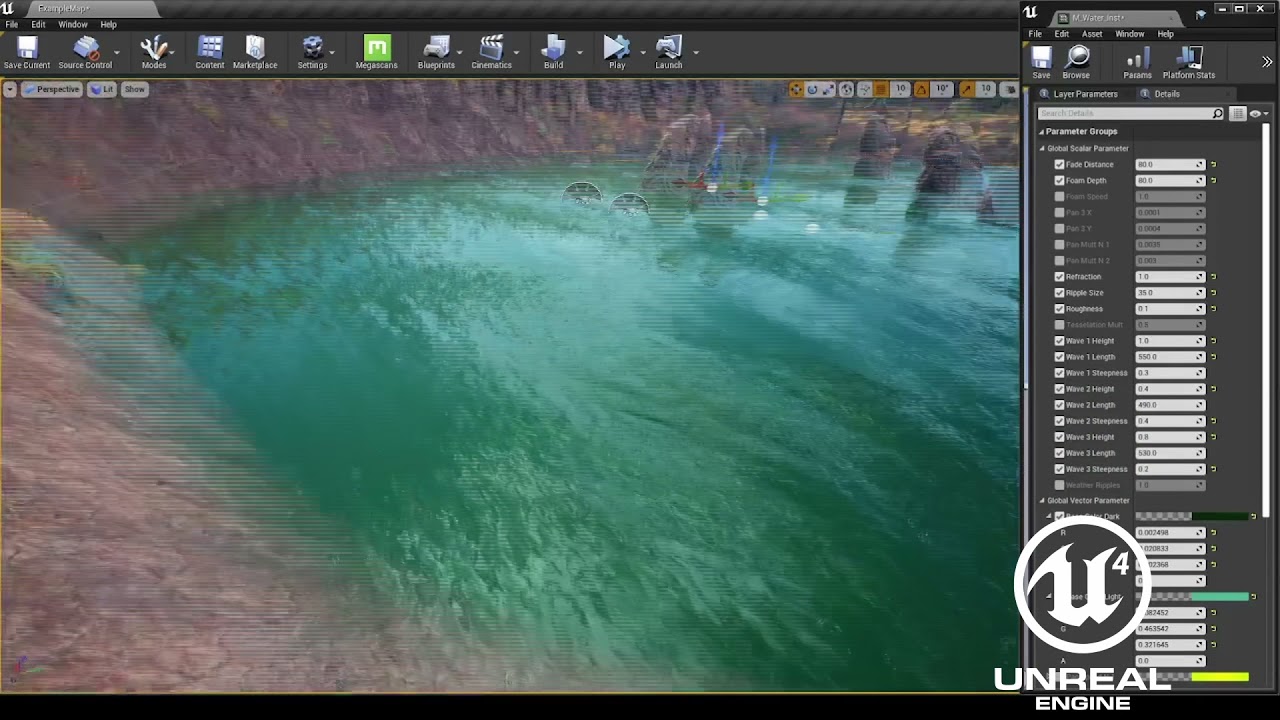The height and width of the screenshot is (720, 1280).
Task: Click the Search Details input field
Action: (x=1130, y=114)
